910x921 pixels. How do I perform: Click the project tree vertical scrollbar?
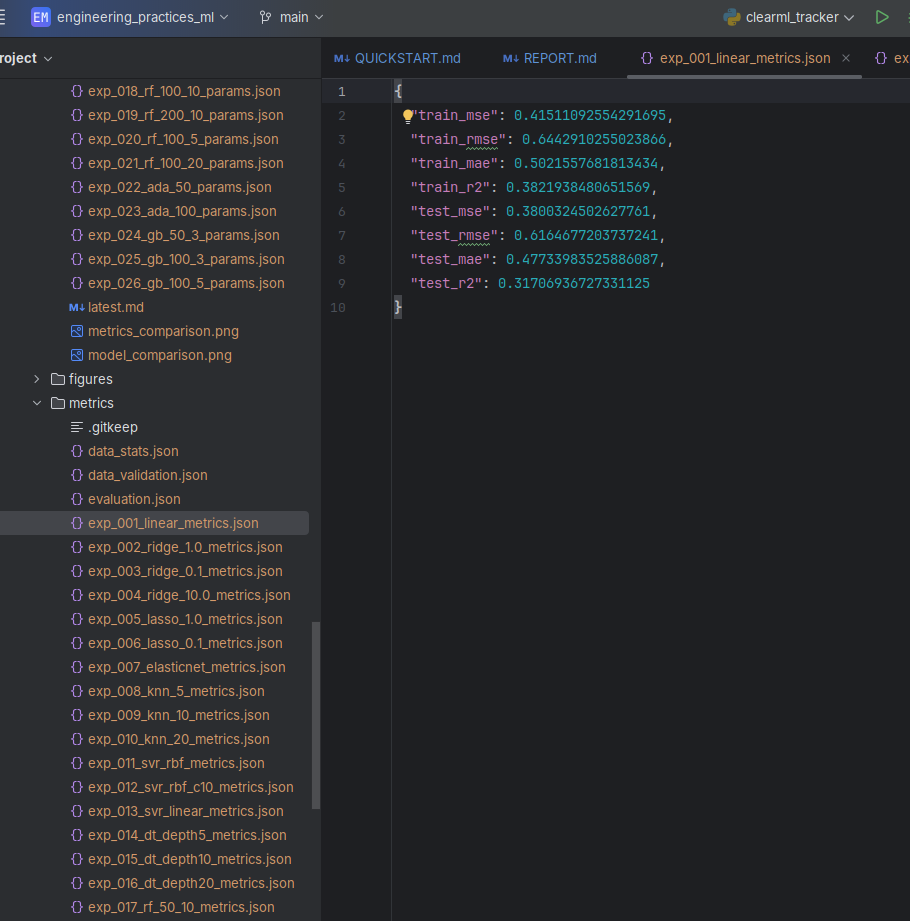pyautogui.click(x=316, y=715)
